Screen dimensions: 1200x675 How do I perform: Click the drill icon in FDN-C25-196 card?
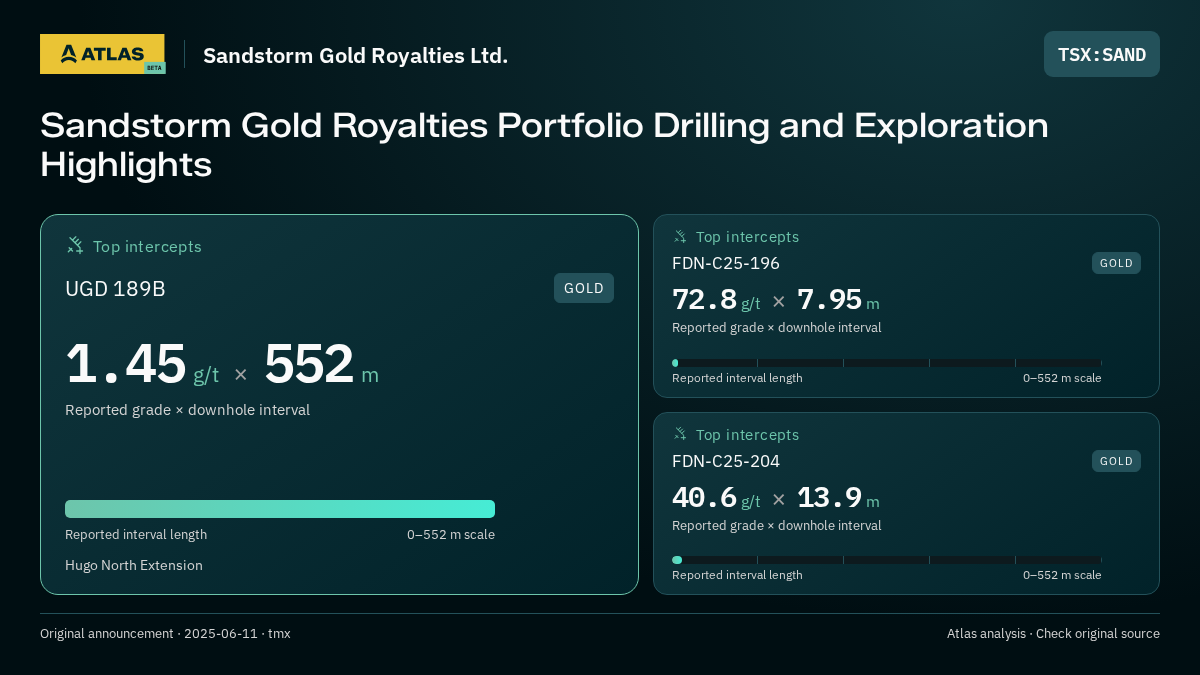(x=680, y=236)
